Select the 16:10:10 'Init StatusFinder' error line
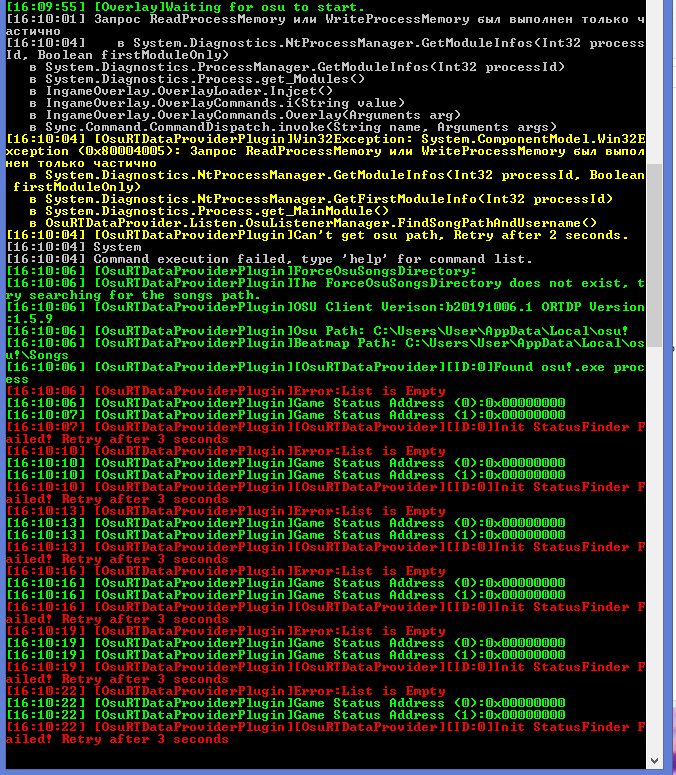Screen dimensions: 676x775 (325, 493)
